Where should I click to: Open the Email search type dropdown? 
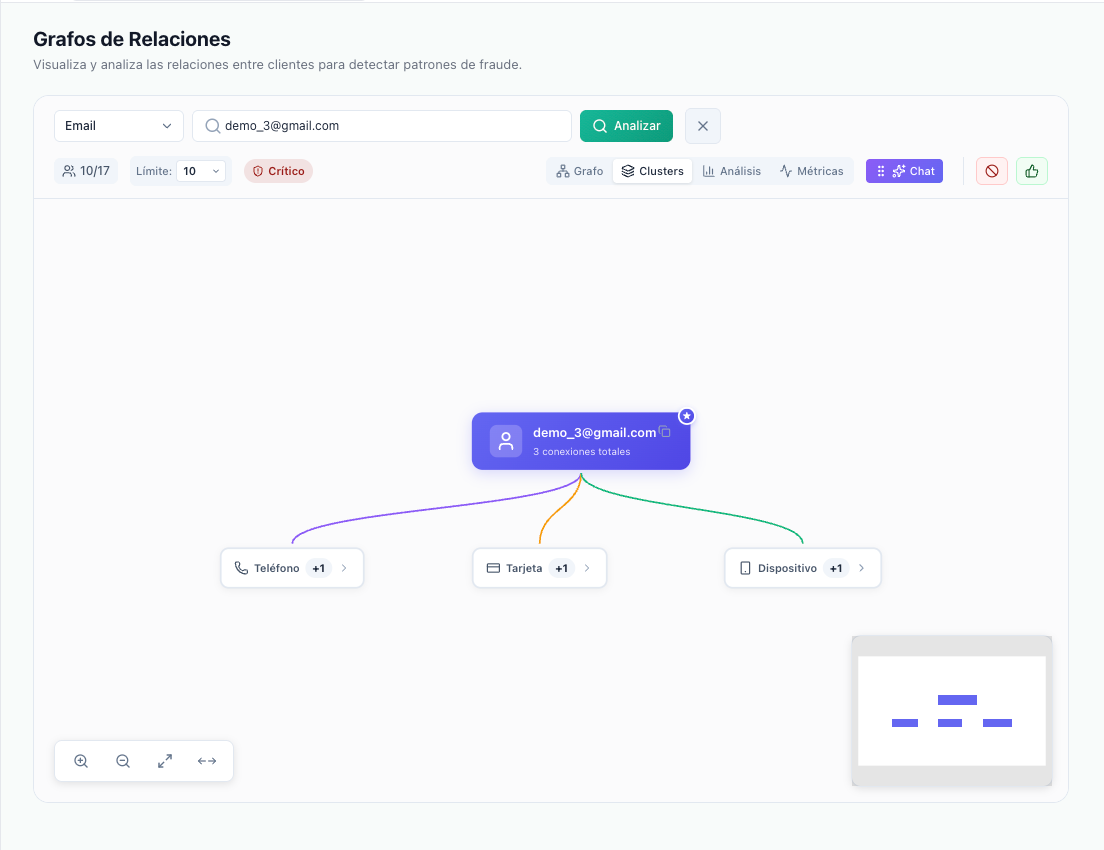(118, 126)
